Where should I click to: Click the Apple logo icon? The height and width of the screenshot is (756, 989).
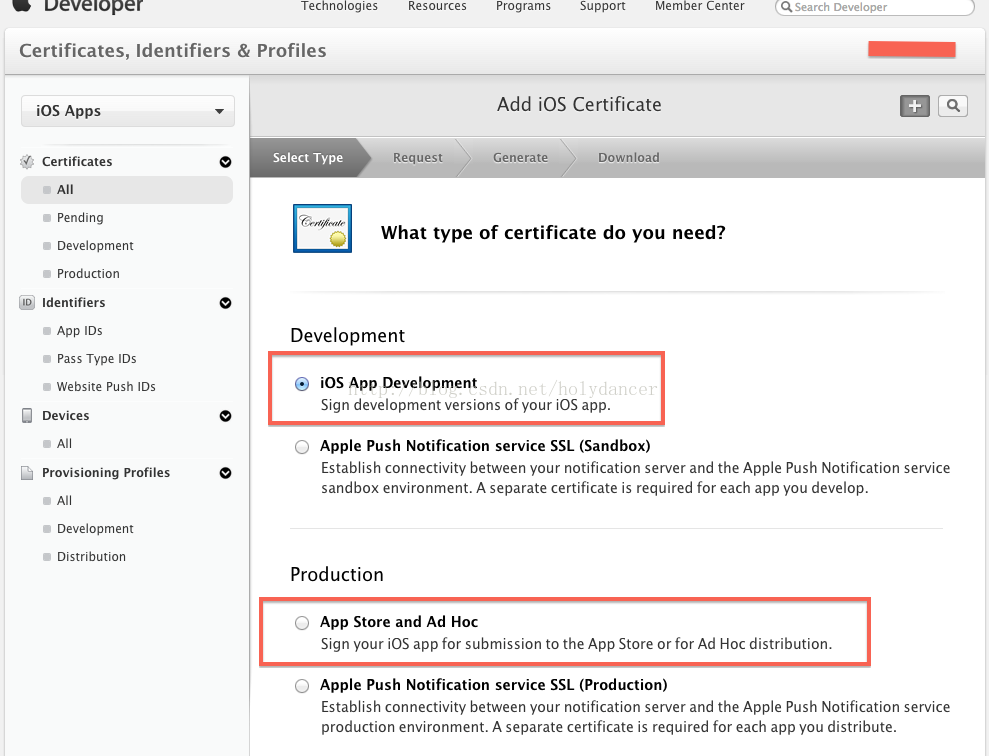(22, 5)
